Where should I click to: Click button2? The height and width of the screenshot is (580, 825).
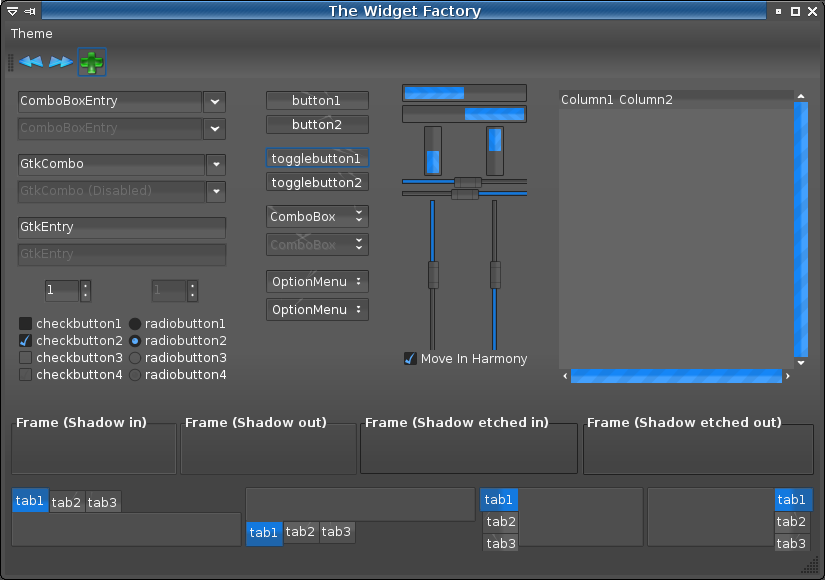click(317, 125)
